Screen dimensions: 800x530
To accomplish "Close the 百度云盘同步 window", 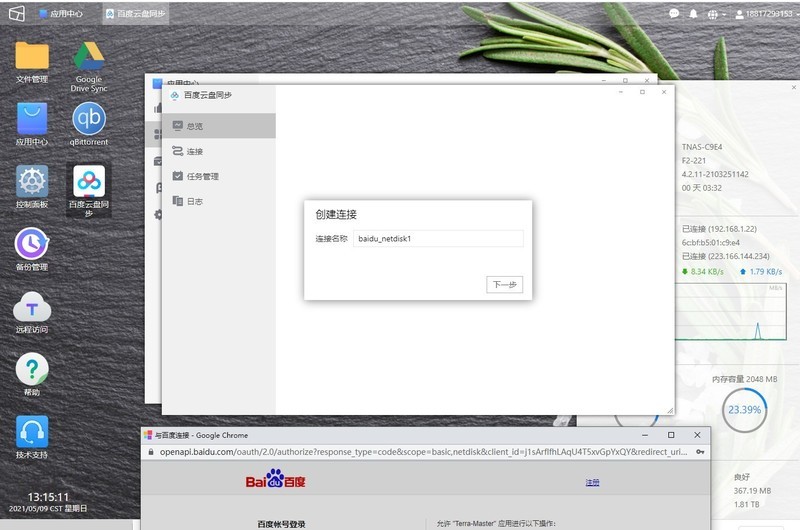I will coord(664,92).
